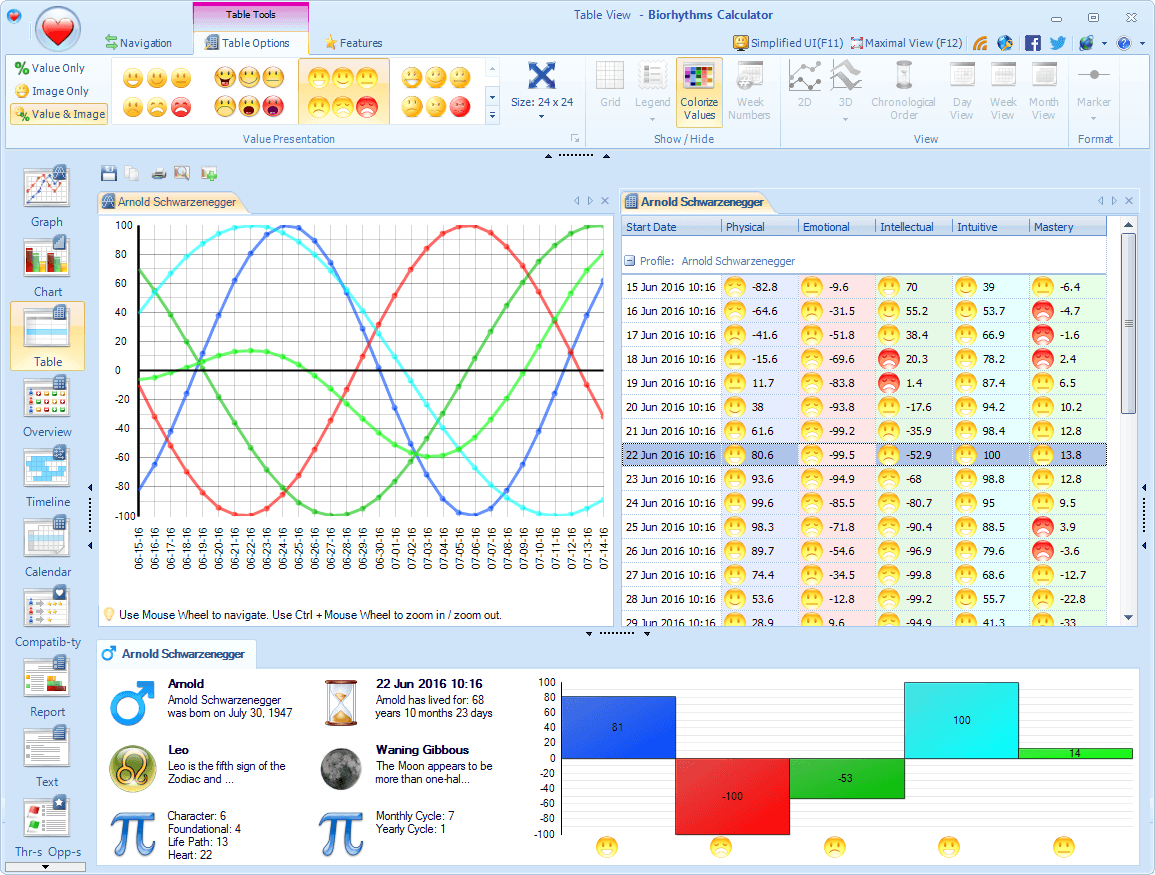The image size is (1155, 875).
Task: Click the red -100 bar in bottom chart
Action: (732, 796)
